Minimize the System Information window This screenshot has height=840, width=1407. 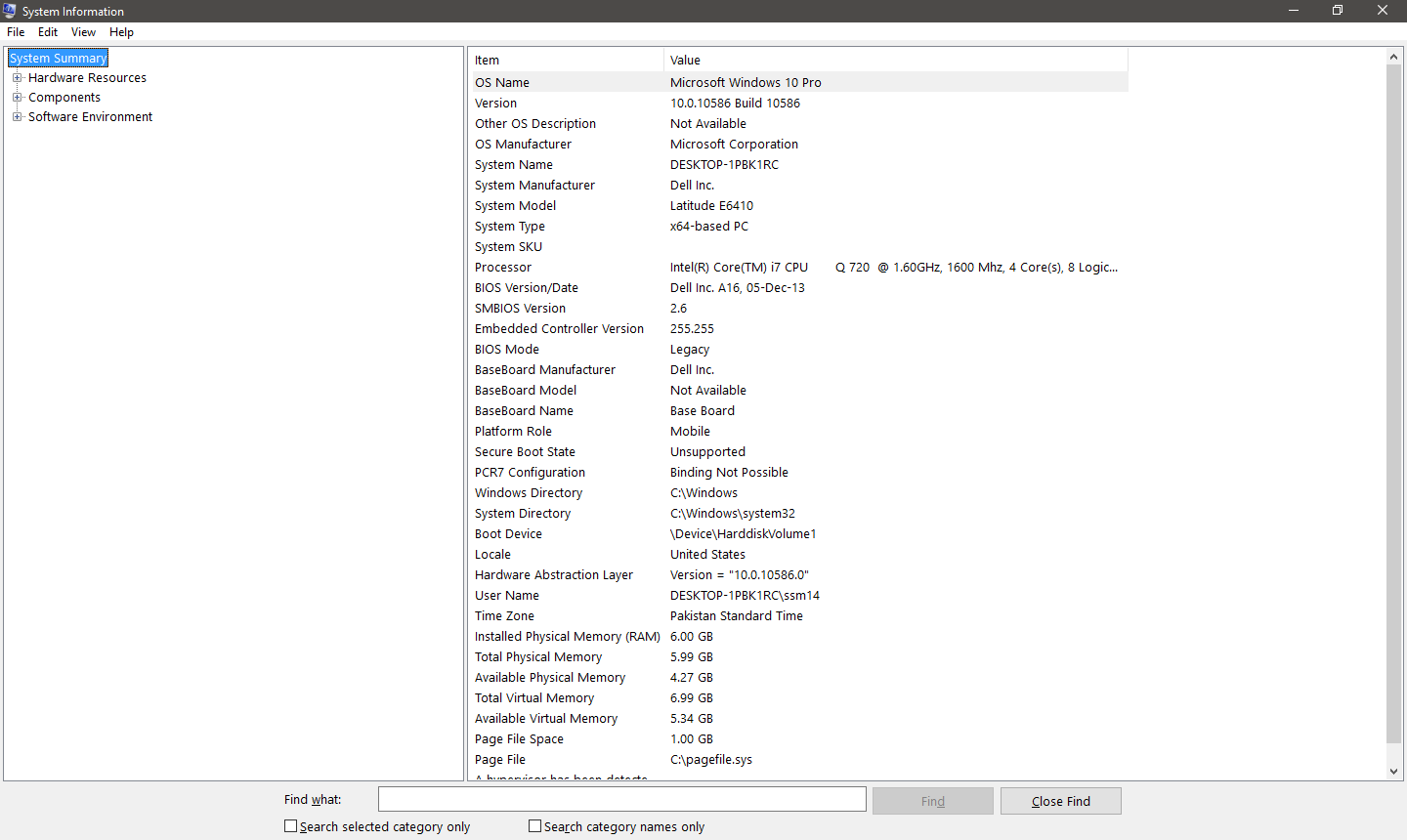[1294, 11]
